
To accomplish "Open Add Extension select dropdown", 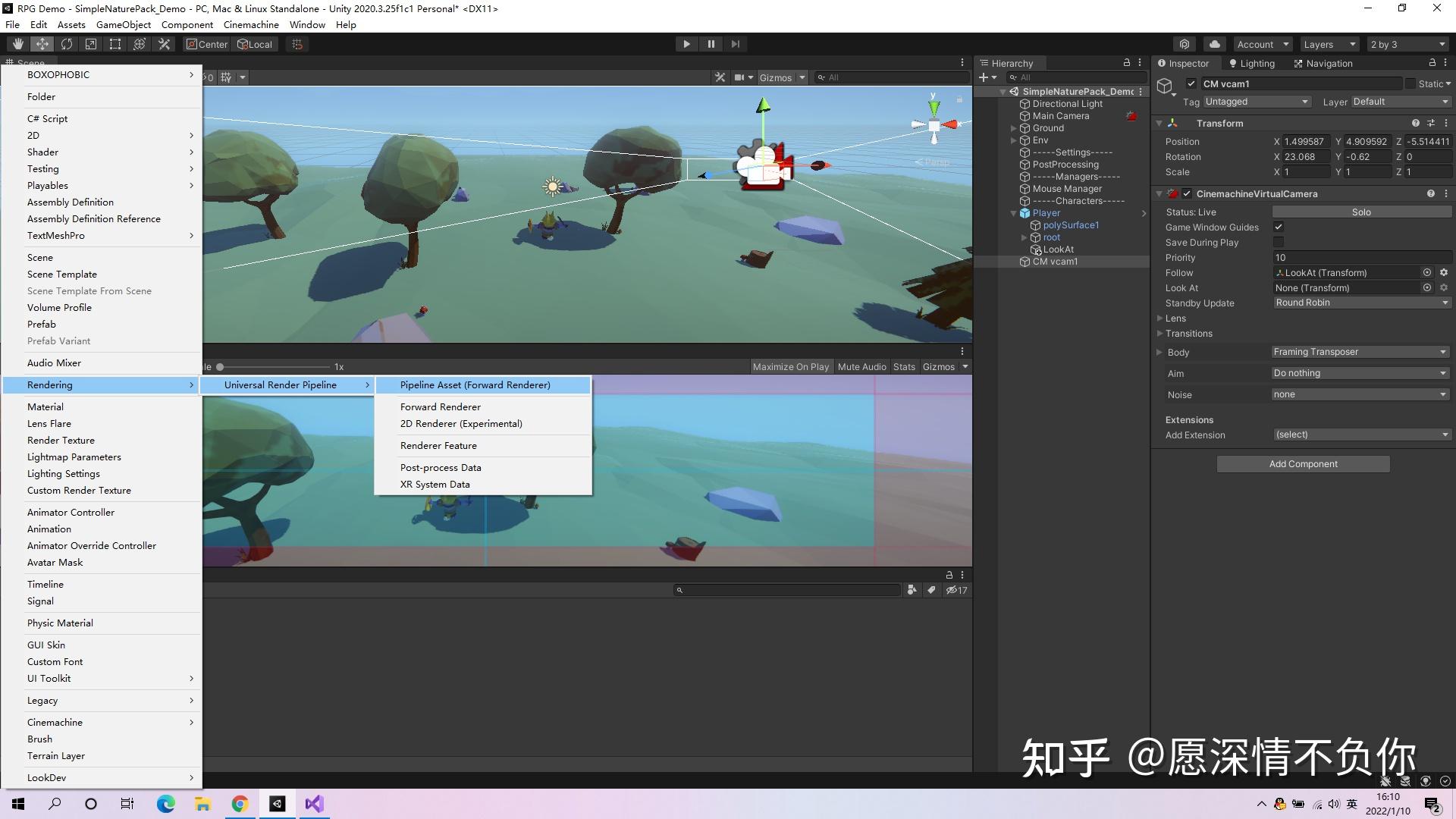I will pos(1362,435).
